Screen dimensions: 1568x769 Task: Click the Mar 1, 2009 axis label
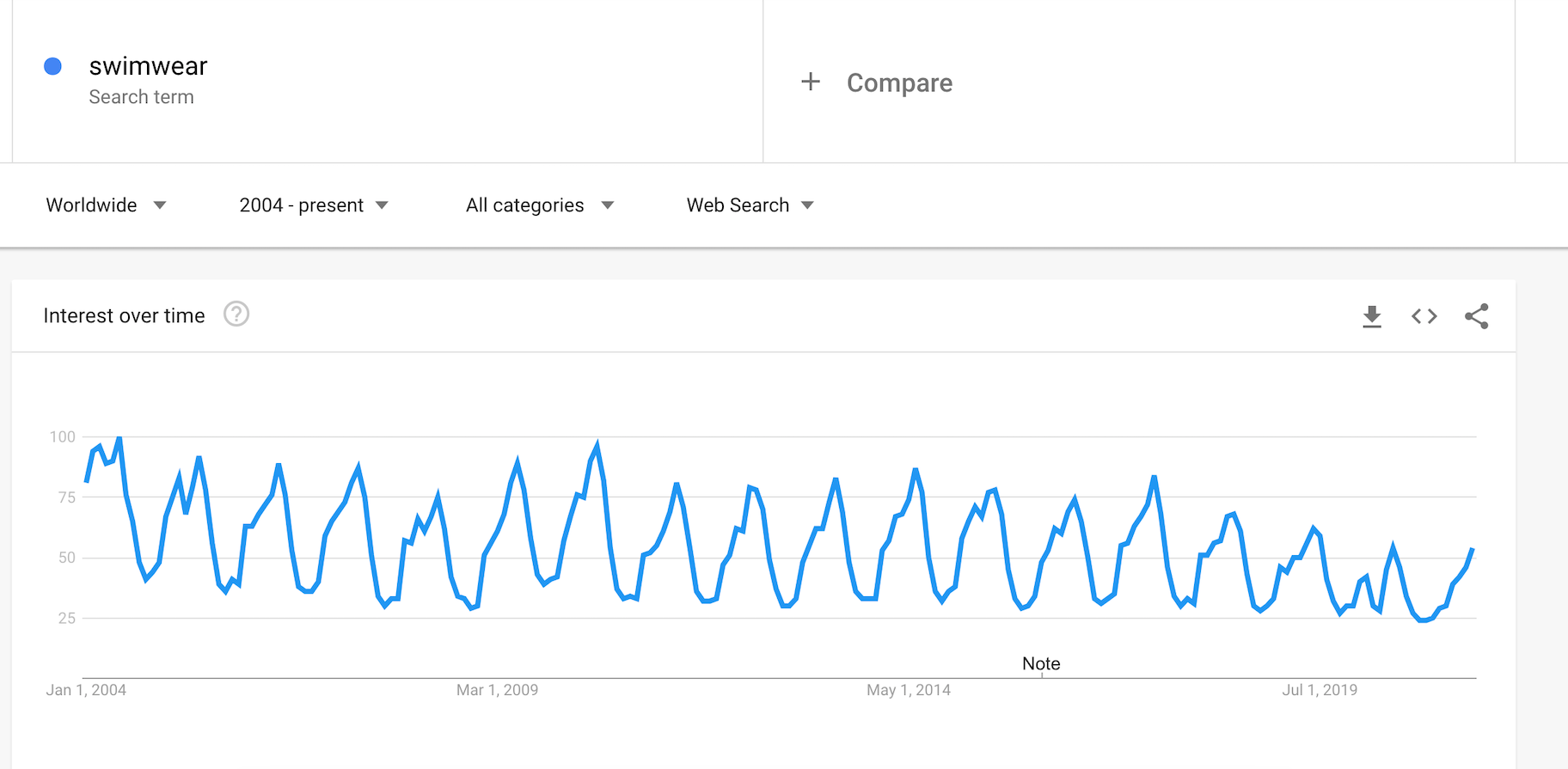tap(497, 690)
